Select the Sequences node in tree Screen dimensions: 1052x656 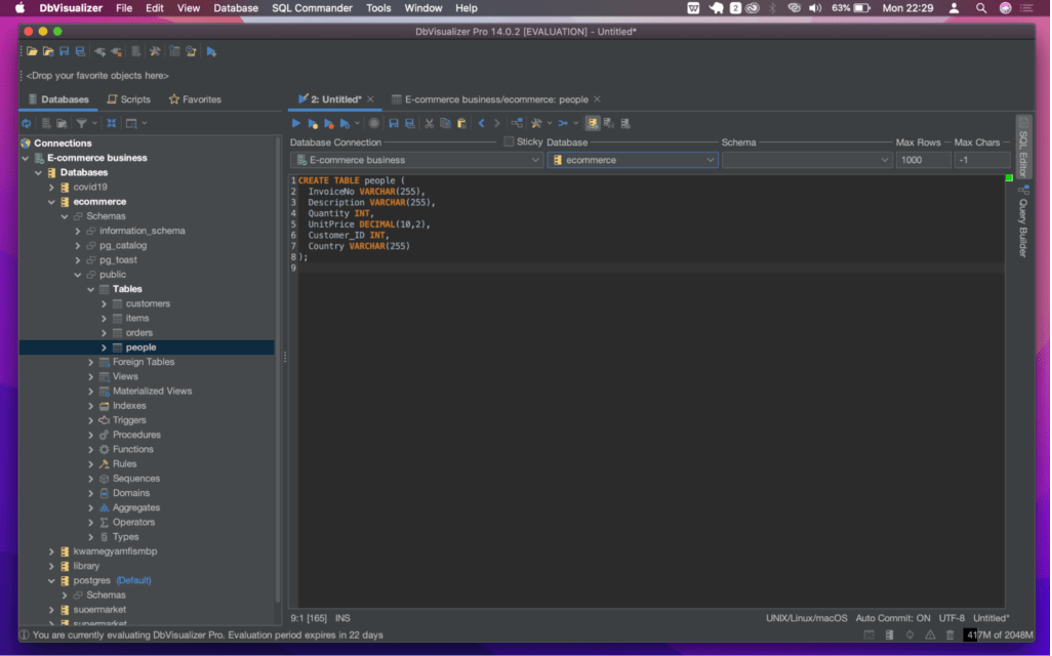(x=136, y=479)
